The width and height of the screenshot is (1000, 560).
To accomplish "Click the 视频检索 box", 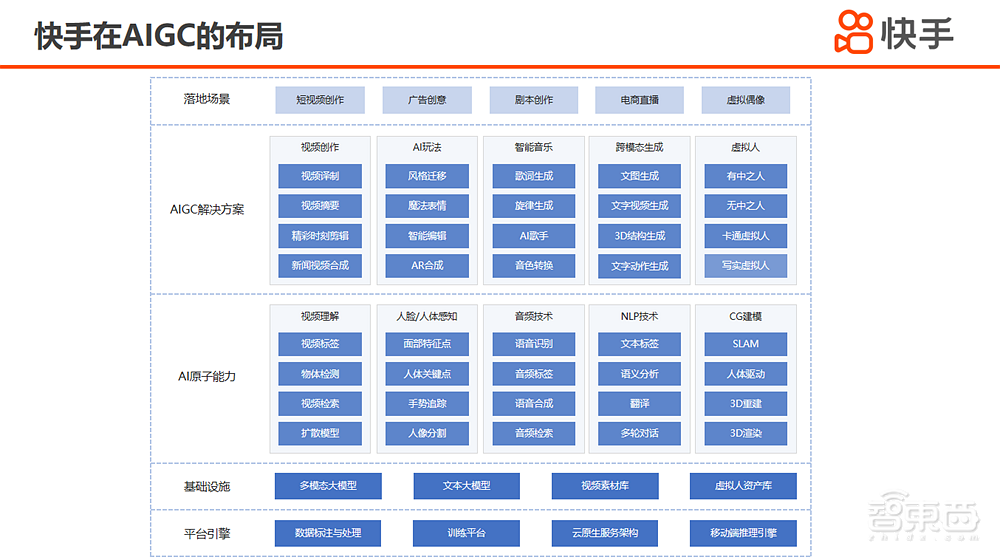I will (320, 404).
